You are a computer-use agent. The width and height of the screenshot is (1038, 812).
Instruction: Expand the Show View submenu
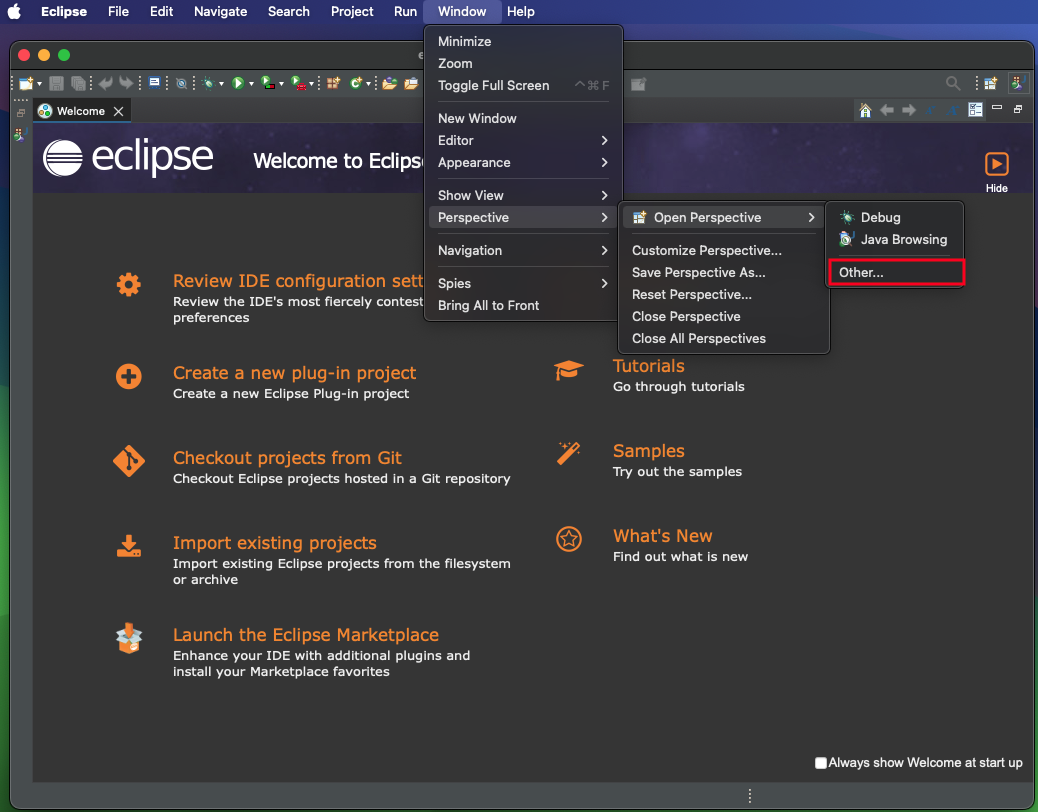tap(523, 195)
